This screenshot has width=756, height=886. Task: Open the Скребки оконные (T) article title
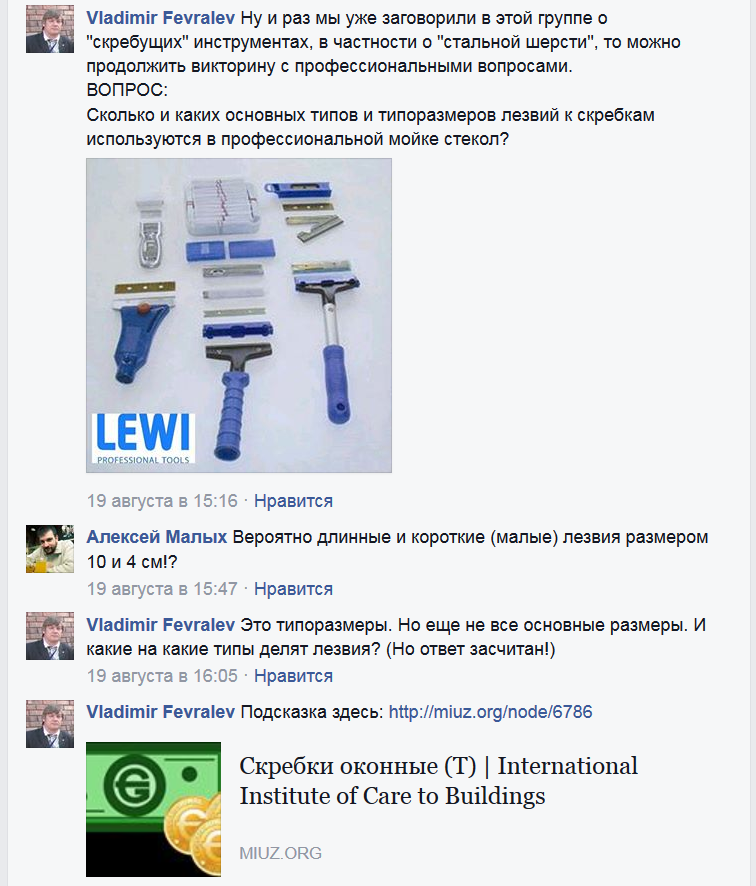point(438,781)
